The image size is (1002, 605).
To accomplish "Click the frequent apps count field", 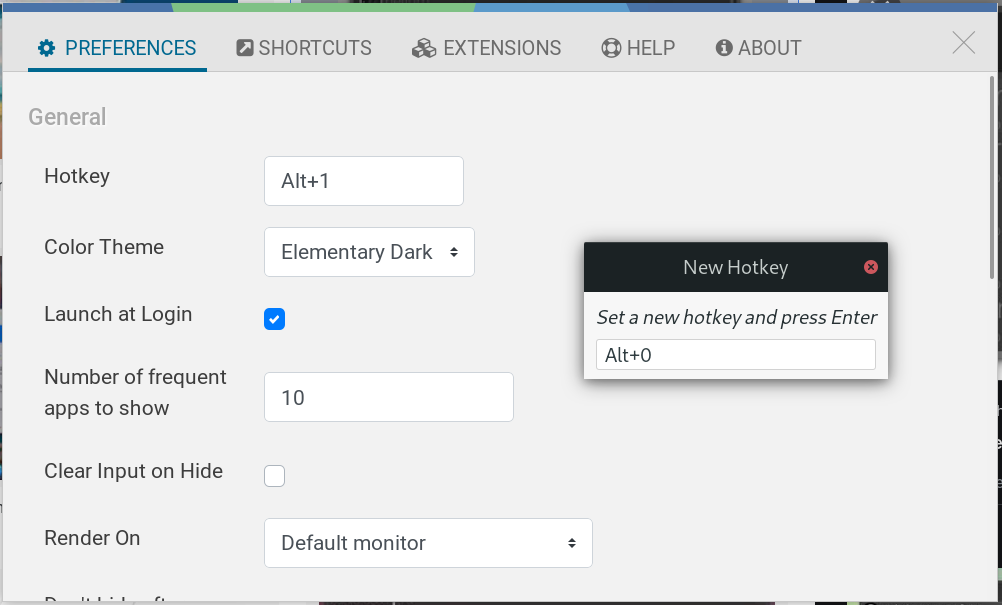I will tap(388, 396).
